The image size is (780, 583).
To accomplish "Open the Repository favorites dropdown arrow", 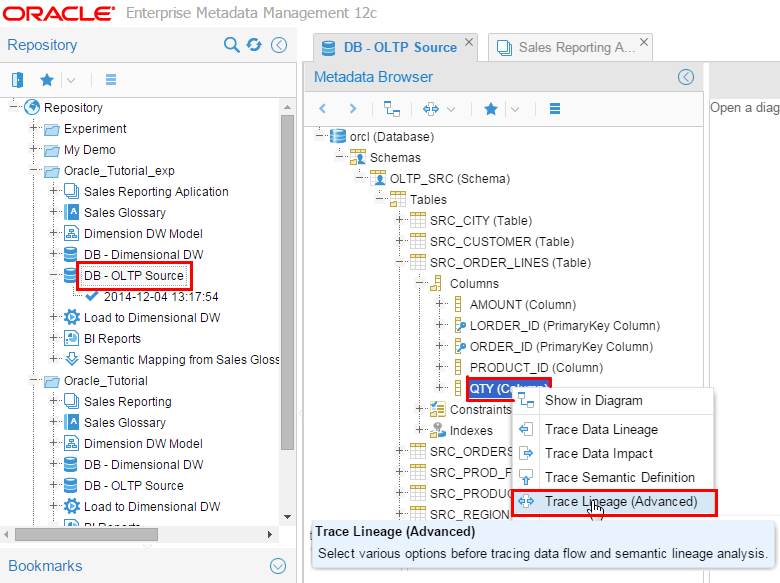I will tap(71, 80).
